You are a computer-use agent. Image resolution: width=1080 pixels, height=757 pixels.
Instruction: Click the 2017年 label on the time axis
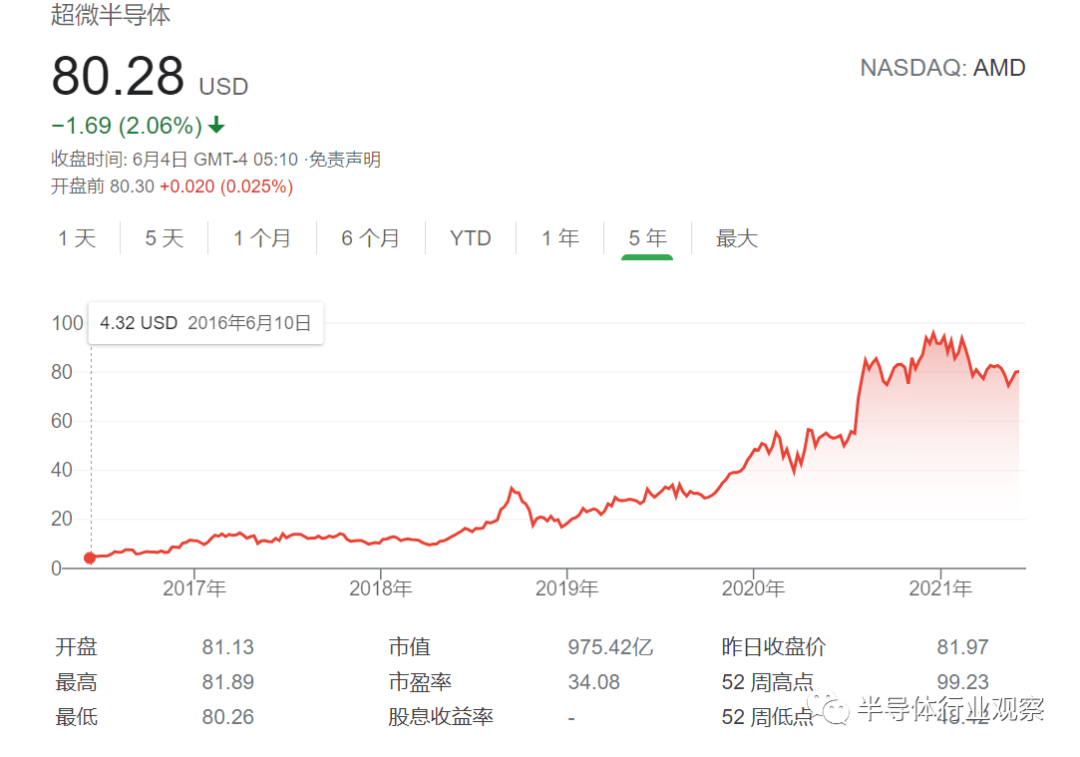pos(194,588)
